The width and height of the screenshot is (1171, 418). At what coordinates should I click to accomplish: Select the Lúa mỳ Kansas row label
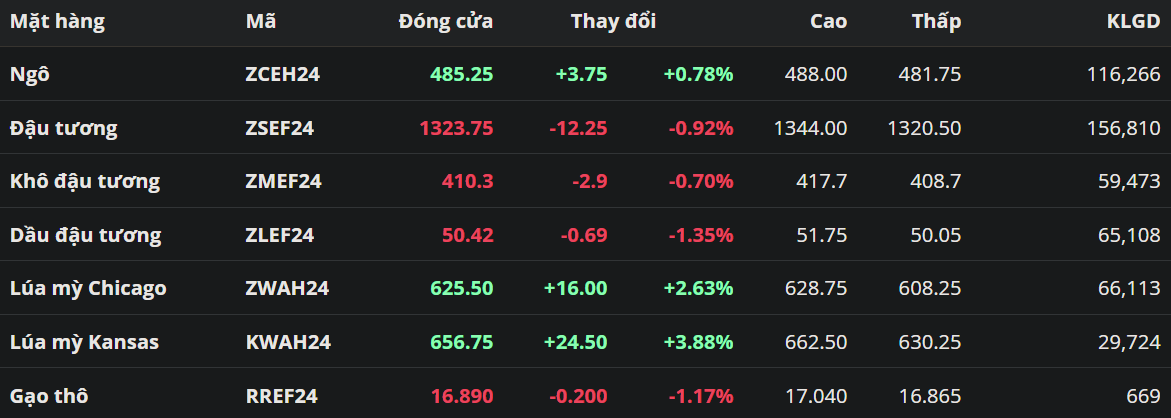84,342
